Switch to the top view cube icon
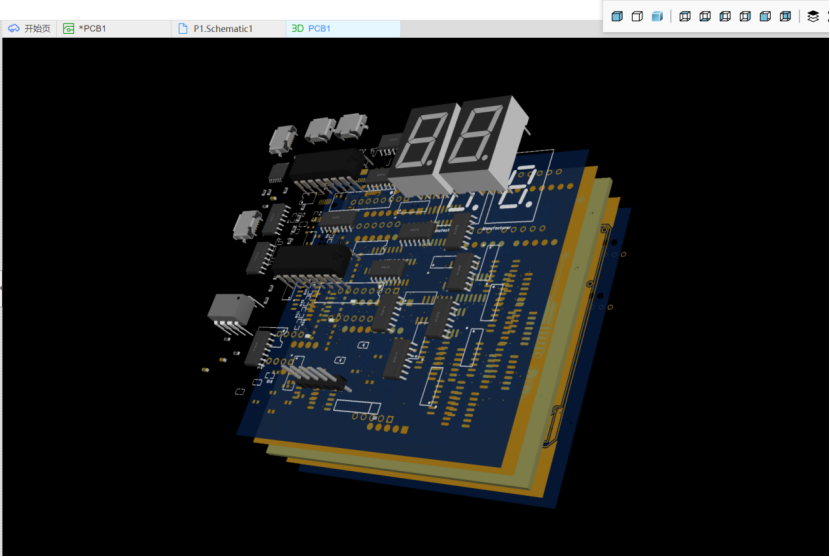Image resolution: width=830 pixels, height=557 pixels. coord(685,16)
